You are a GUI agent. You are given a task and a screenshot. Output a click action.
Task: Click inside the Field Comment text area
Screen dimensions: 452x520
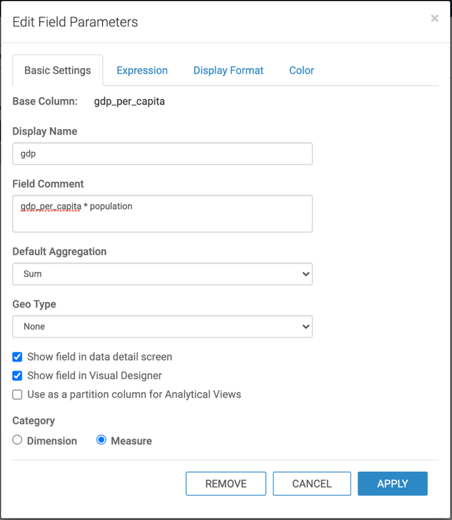click(x=162, y=214)
